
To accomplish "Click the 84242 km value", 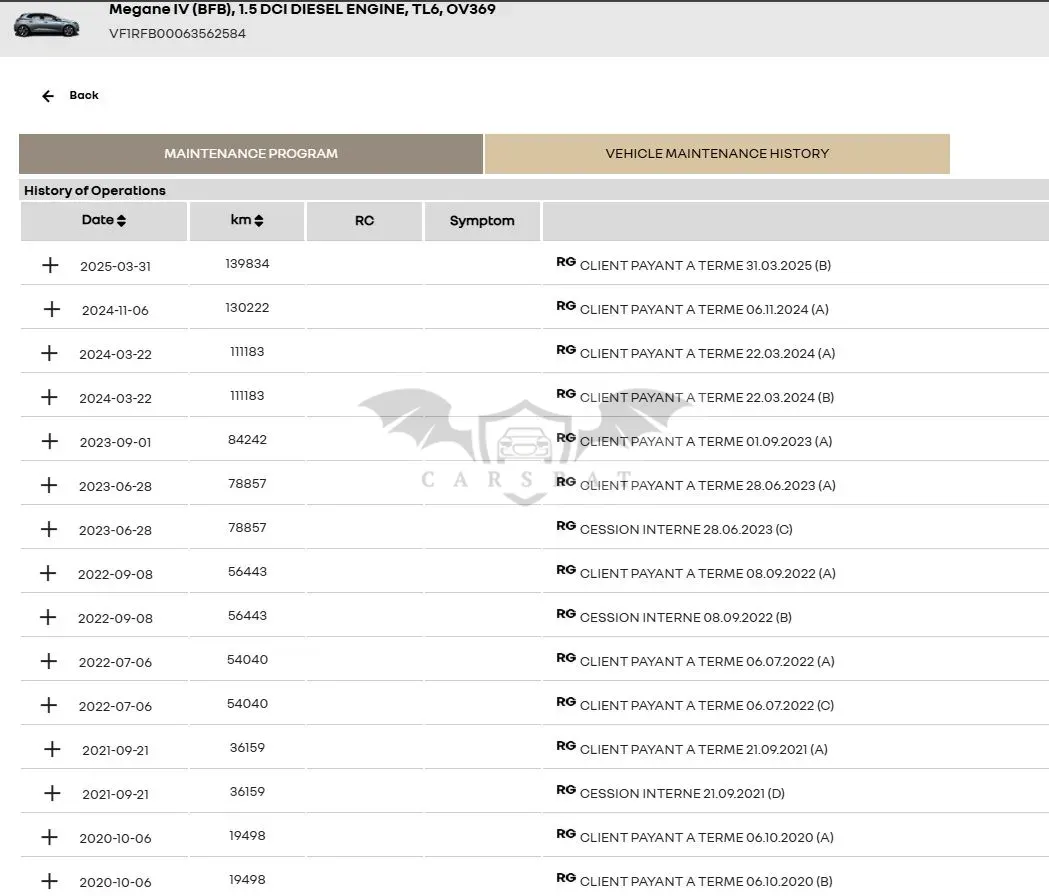I will [247, 440].
